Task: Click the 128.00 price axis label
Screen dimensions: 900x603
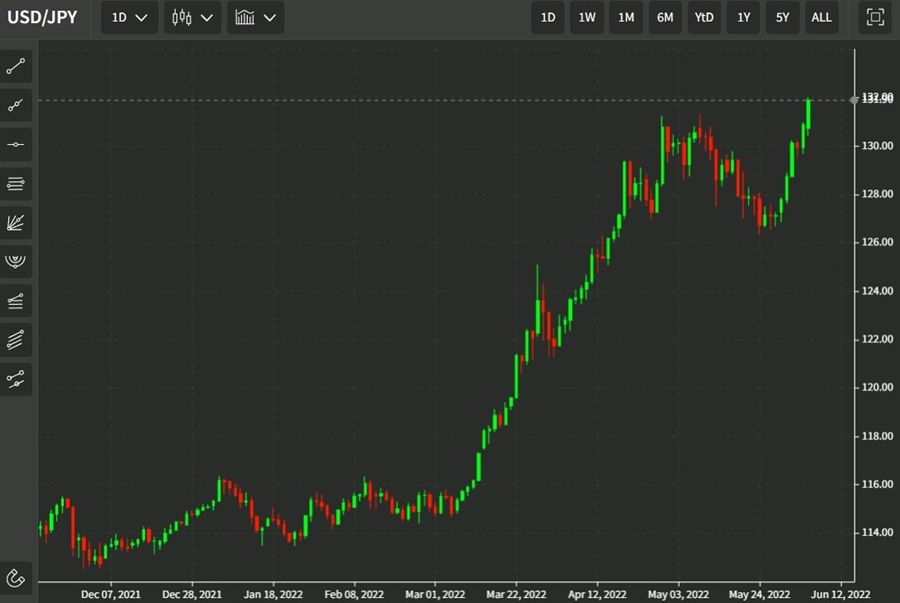Action: [x=877, y=194]
